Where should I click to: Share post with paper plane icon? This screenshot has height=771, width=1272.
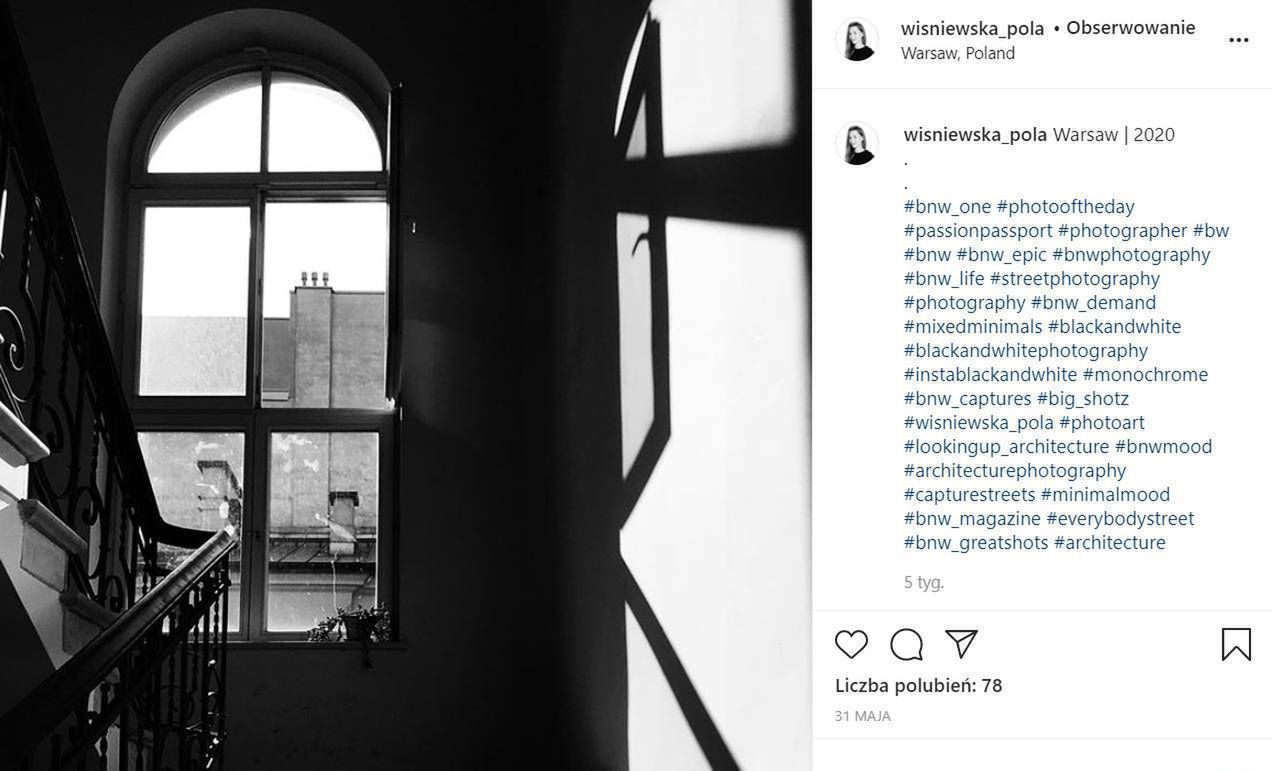[961, 644]
